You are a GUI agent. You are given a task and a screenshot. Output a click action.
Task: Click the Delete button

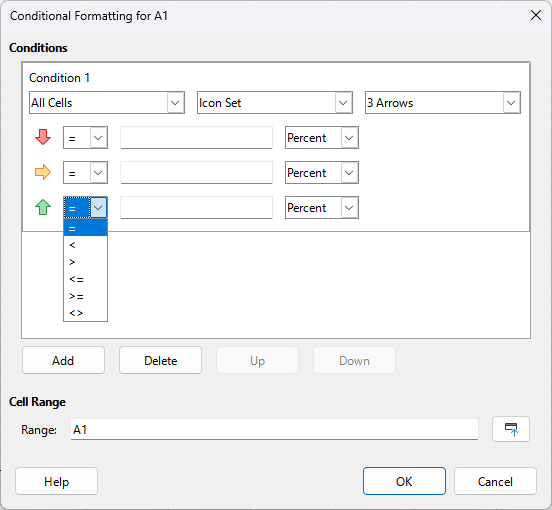pos(161,360)
